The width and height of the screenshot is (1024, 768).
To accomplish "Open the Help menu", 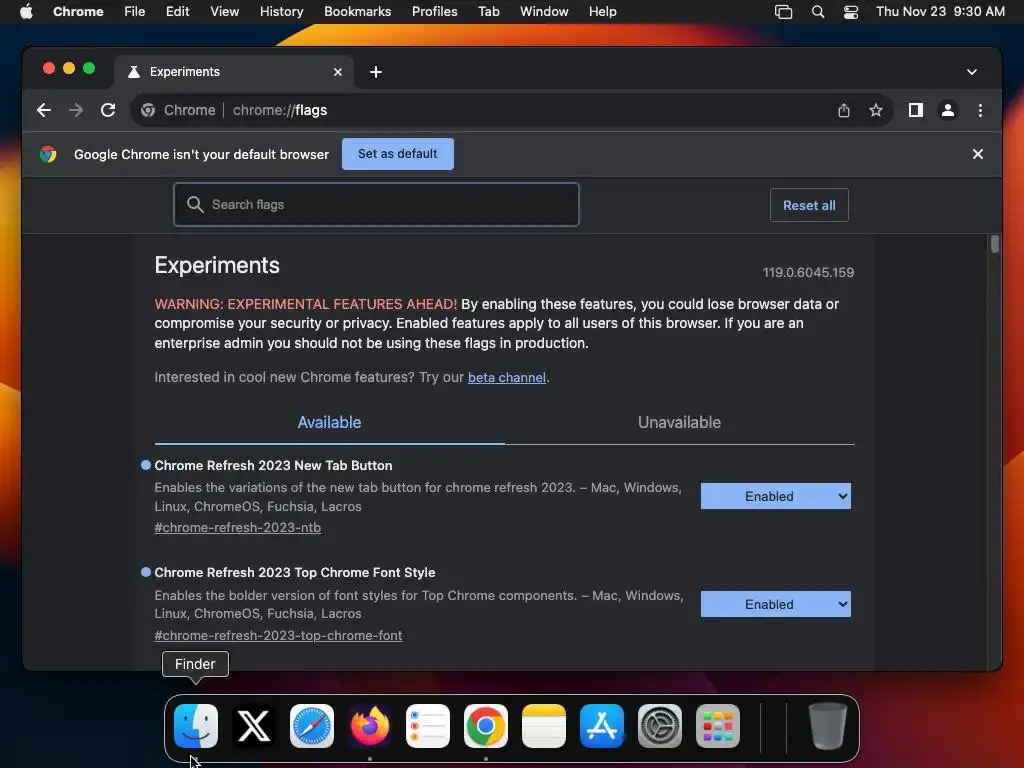I will coord(602,12).
